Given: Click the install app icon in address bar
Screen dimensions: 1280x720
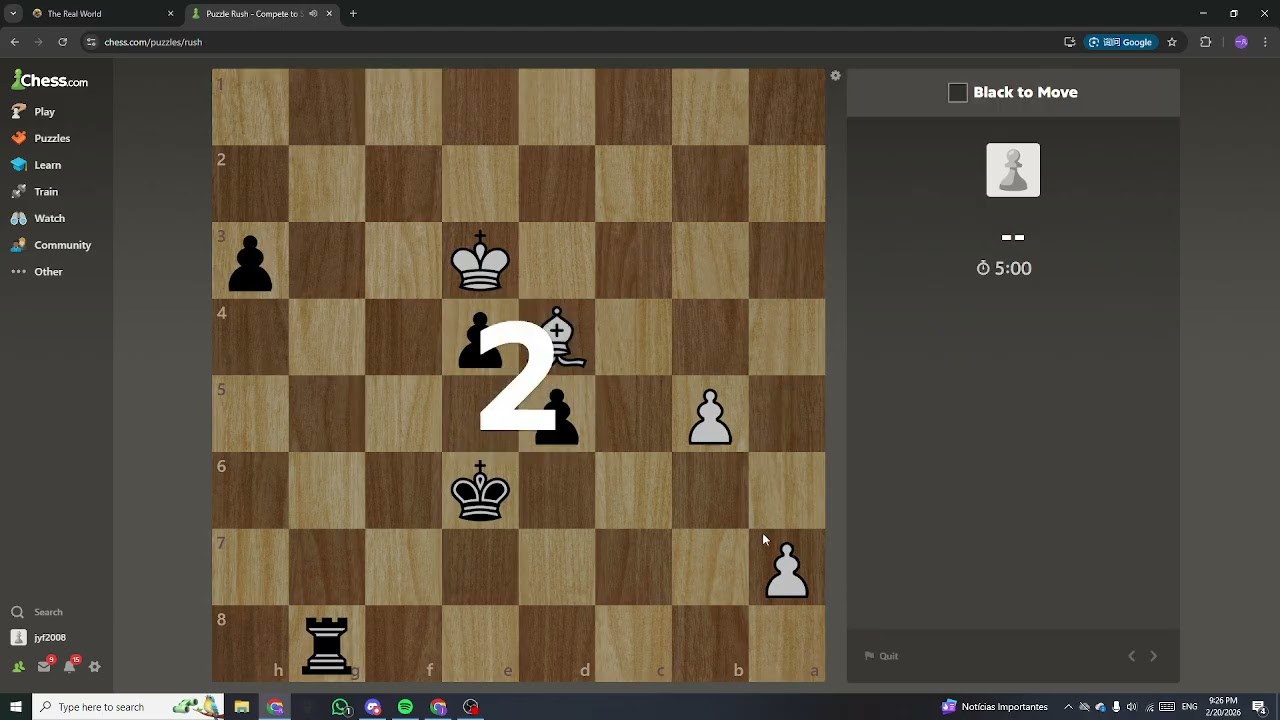Looking at the screenshot, I should tap(1070, 42).
